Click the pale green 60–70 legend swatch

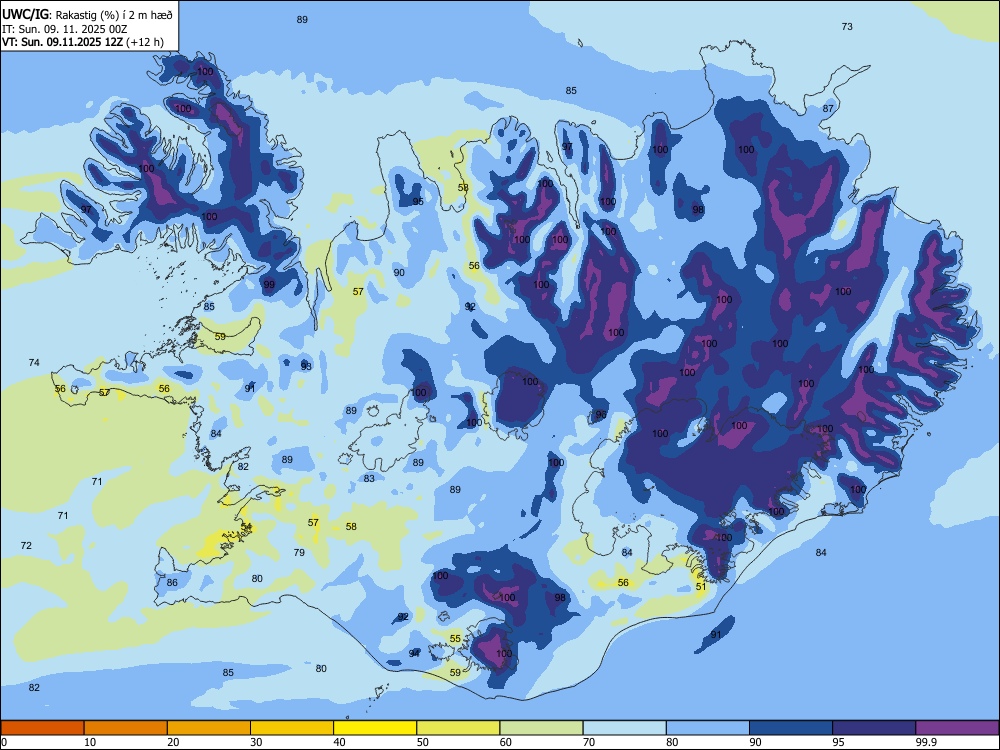pos(541,728)
